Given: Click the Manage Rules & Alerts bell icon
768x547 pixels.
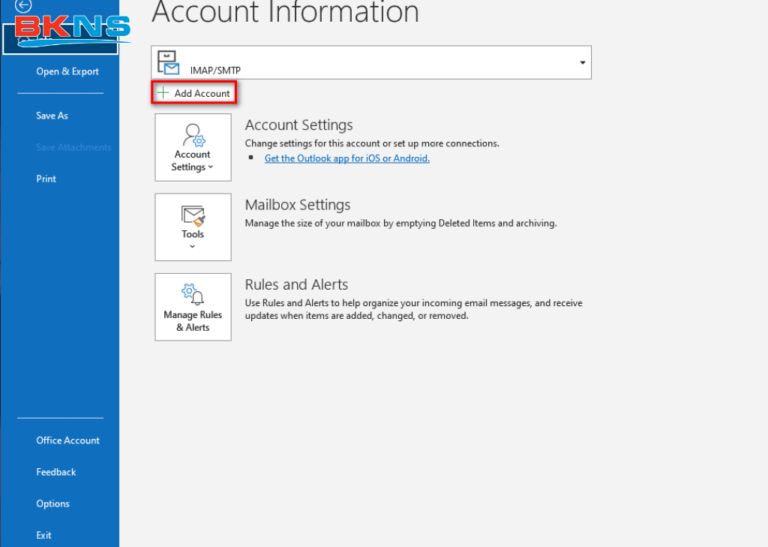Looking at the screenshot, I should pos(192,294).
